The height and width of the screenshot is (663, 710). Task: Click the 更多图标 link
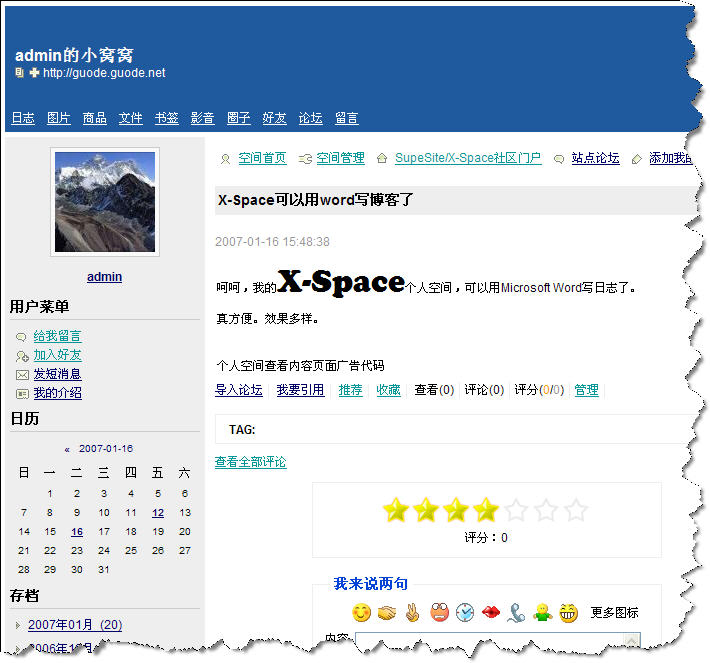tap(614, 613)
